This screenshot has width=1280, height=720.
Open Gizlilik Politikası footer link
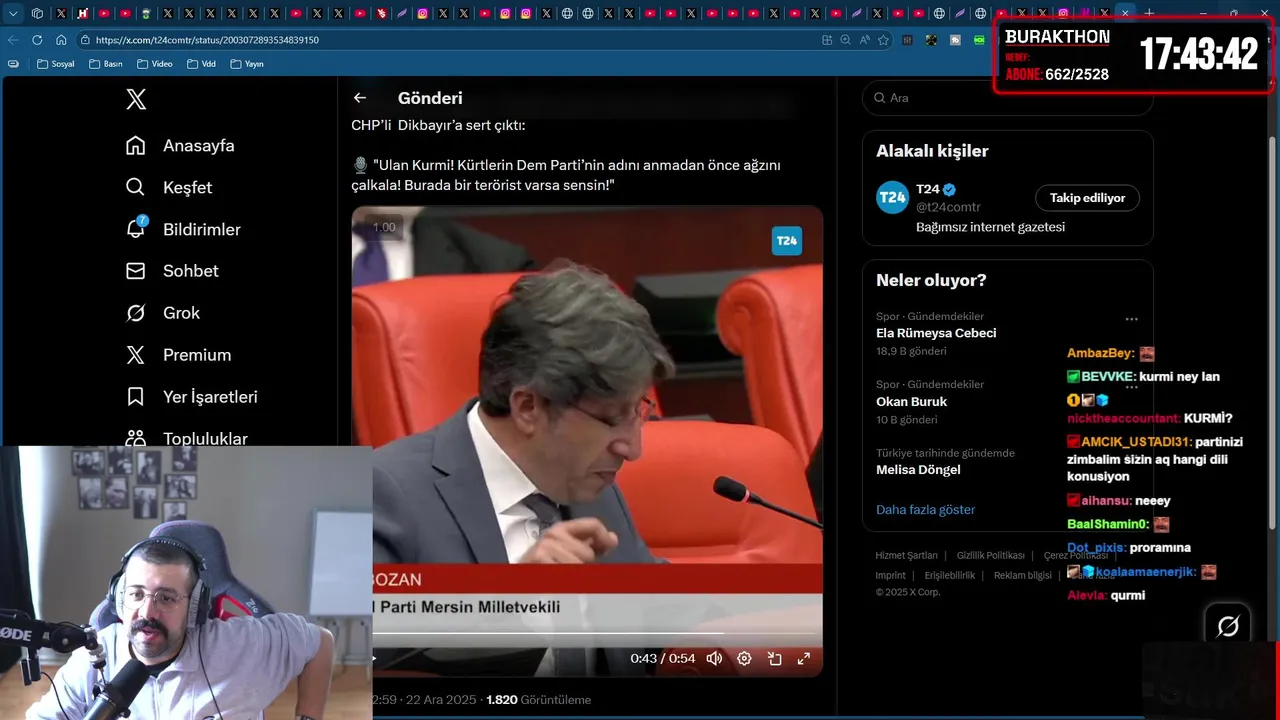click(x=990, y=556)
